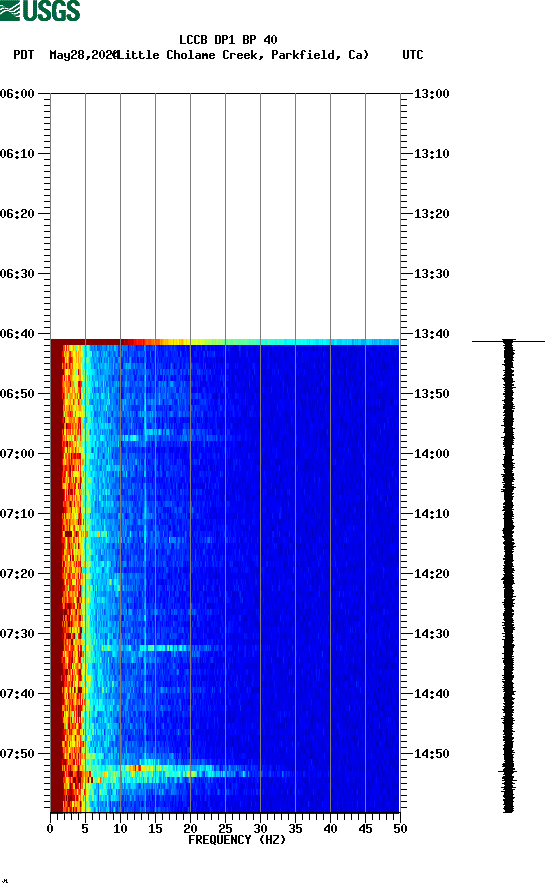Image resolution: width=552 pixels, height=892 pixels.
Task: Click the 50 Hz frequency axis label
Action: coord(400,829)
